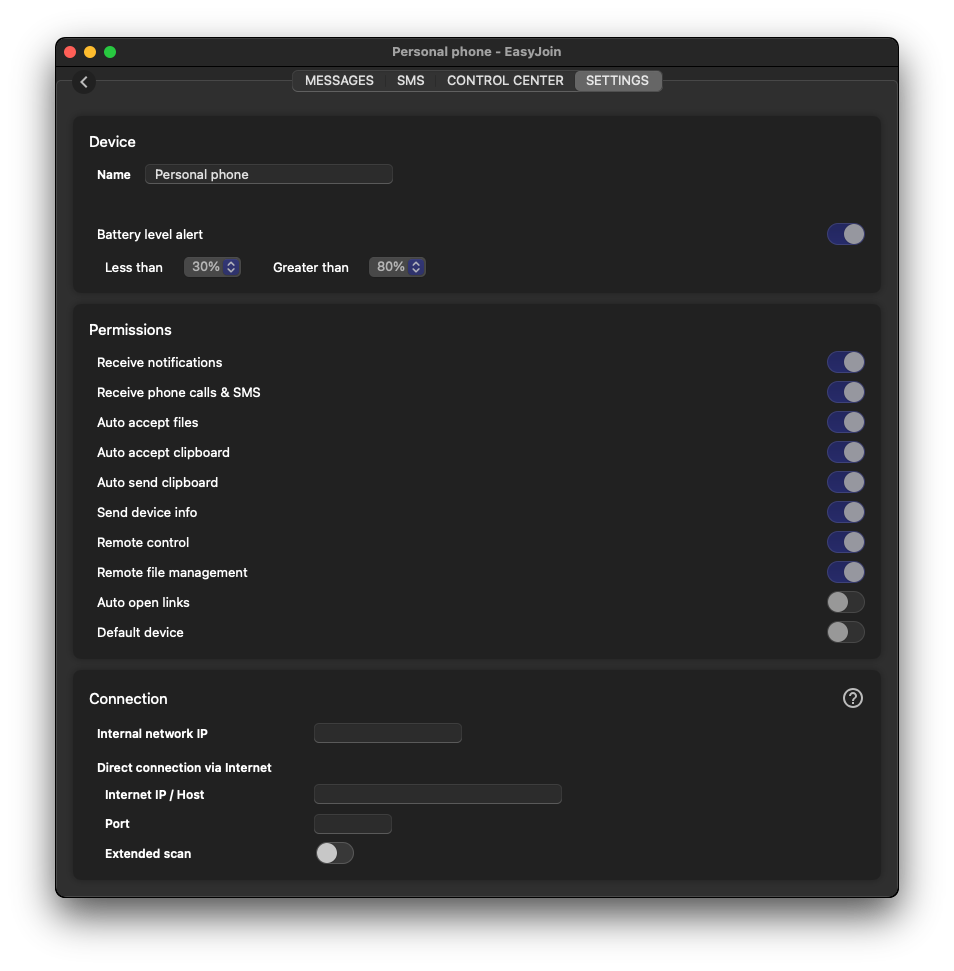Click the Device section heading
This screenshot has width=954, height=971.
[x=112, y=142]
